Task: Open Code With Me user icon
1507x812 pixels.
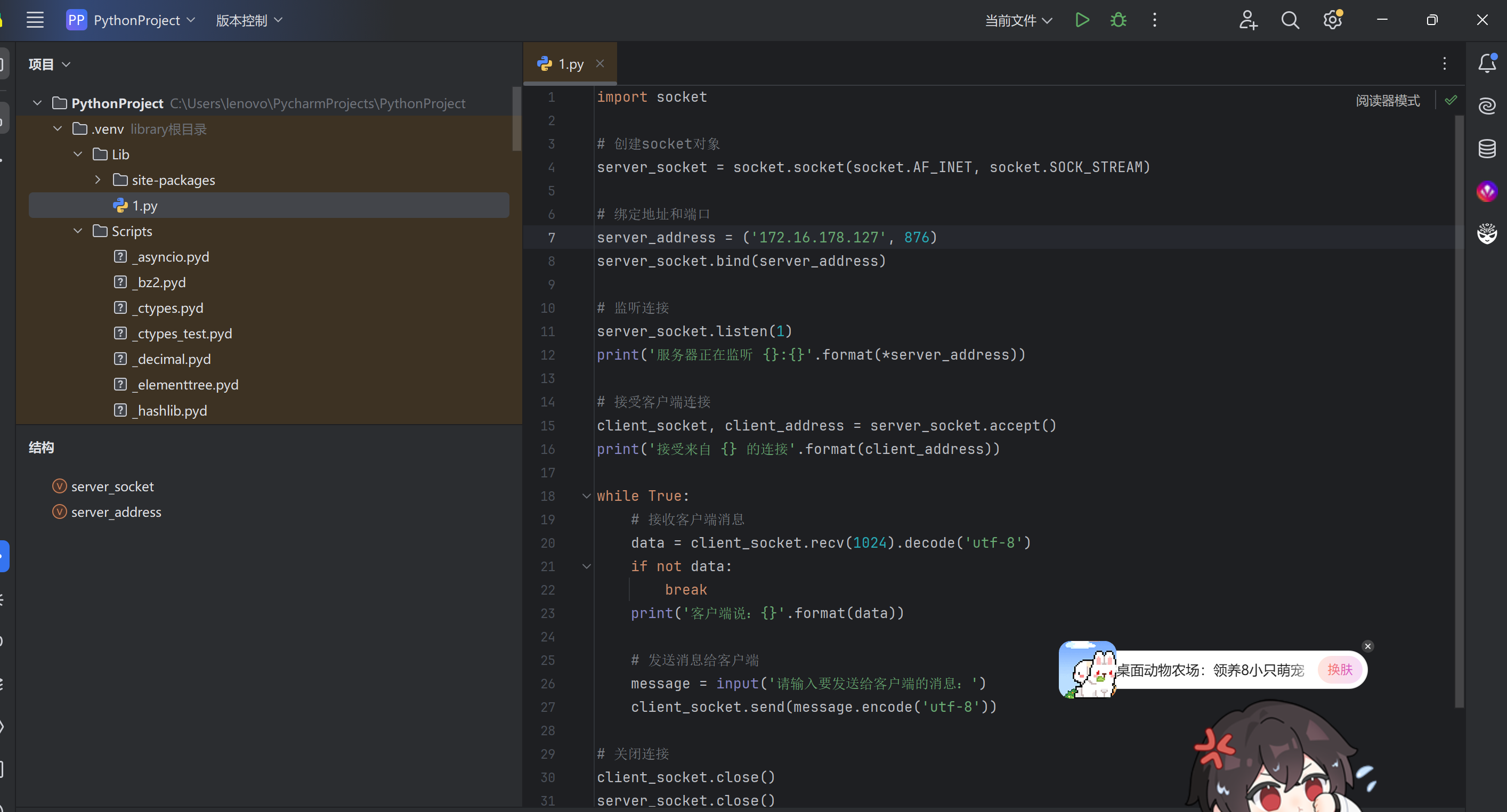Action: pos(1247,20)
